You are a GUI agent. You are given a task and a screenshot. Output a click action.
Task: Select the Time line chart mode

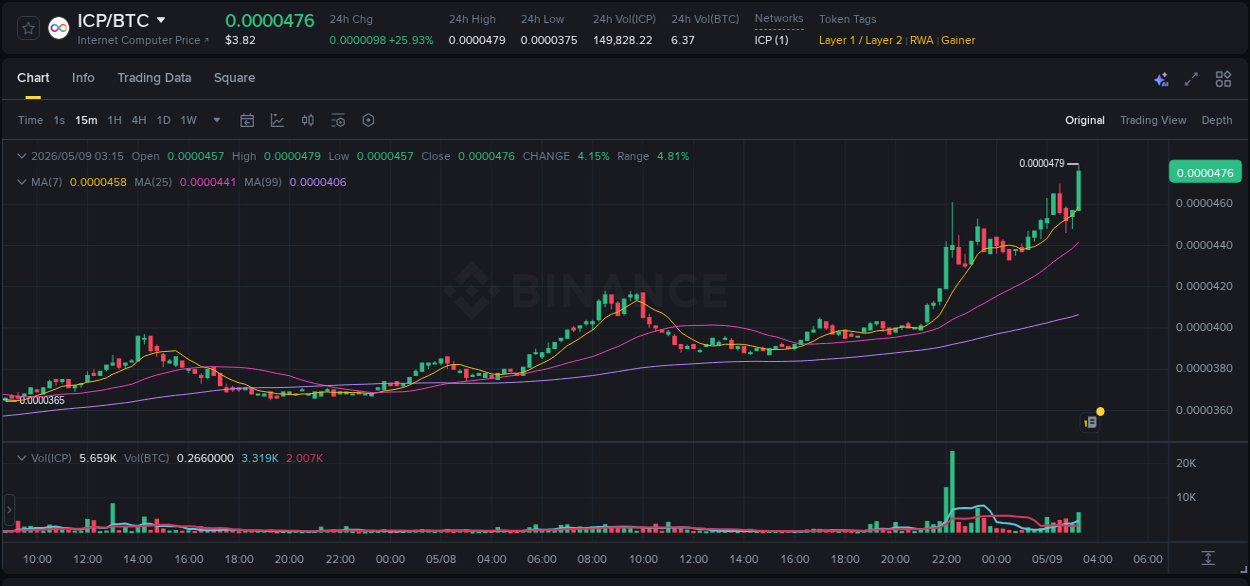pos(31,120)
